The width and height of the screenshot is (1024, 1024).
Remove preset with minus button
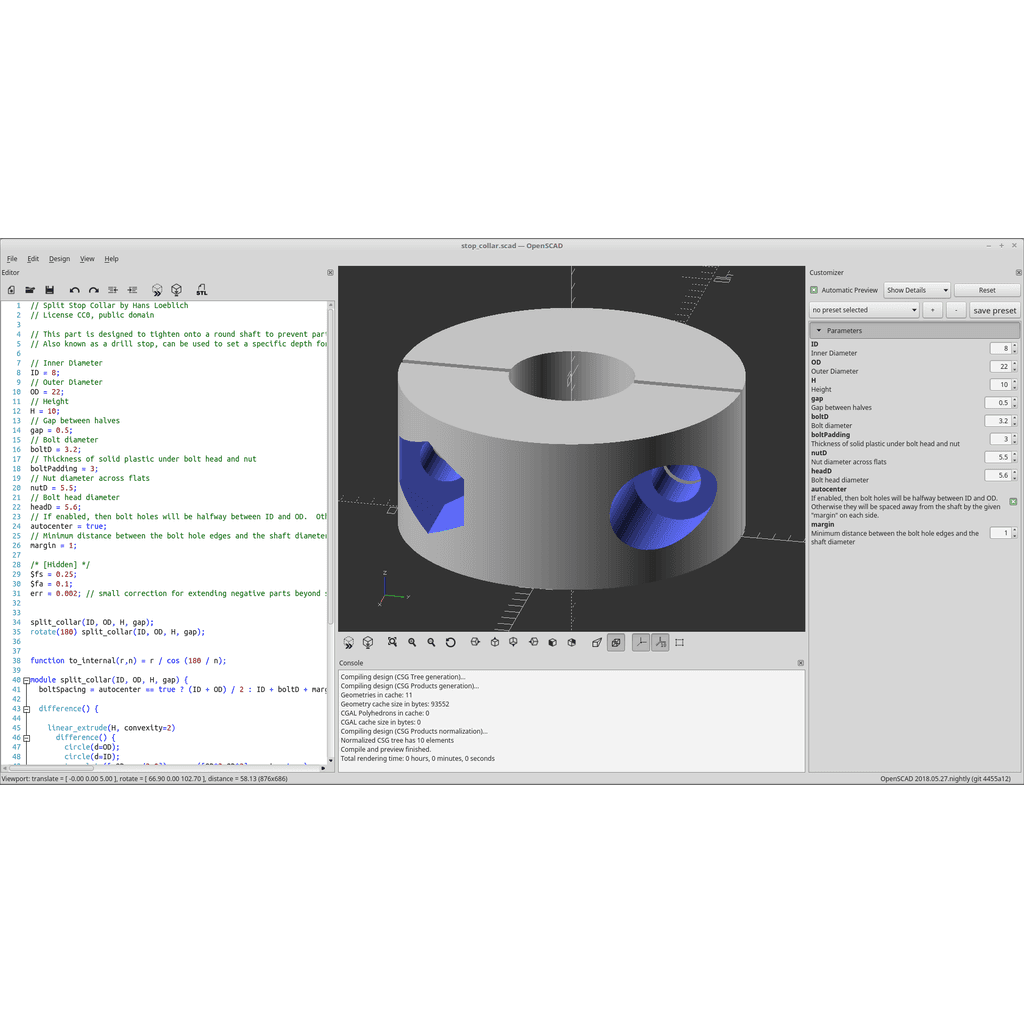point(956,310)
